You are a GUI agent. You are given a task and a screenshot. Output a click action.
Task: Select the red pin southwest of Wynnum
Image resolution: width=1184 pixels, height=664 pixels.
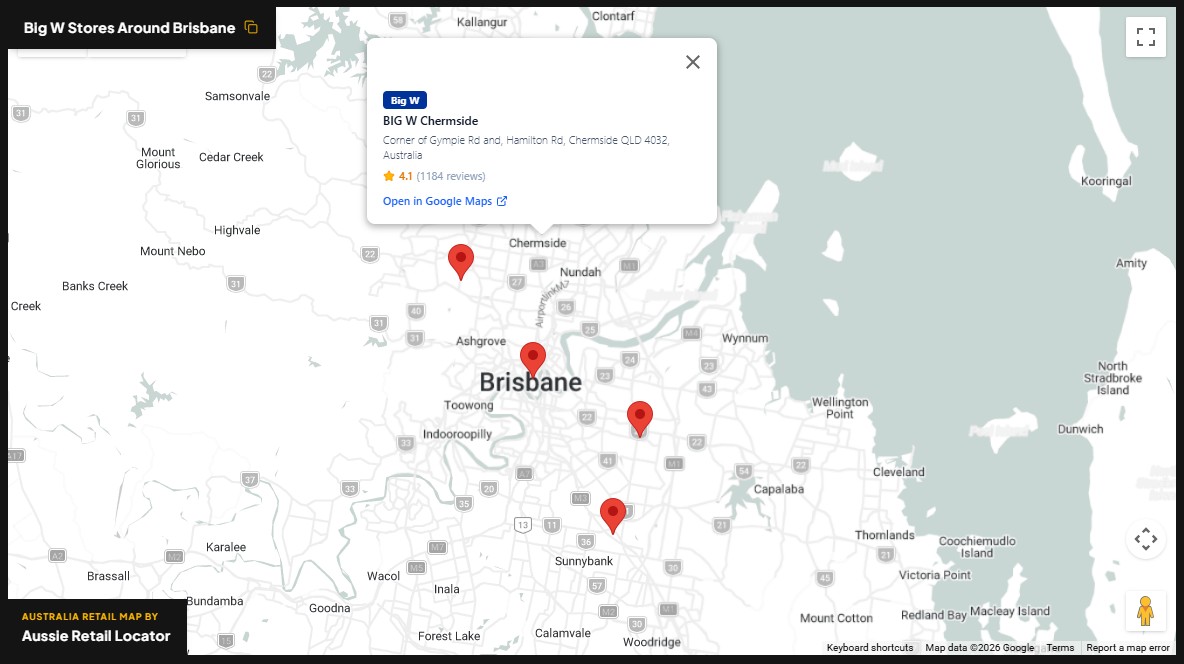pyautogui.click(x=640, y=419)
